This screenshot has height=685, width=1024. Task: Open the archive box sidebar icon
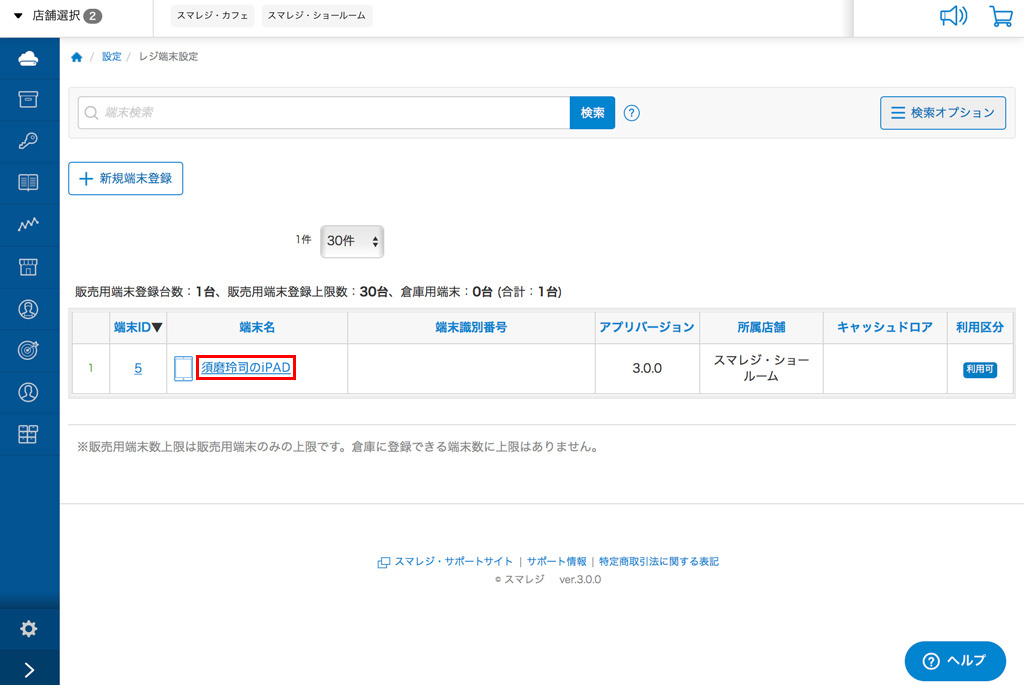[29, 99]
